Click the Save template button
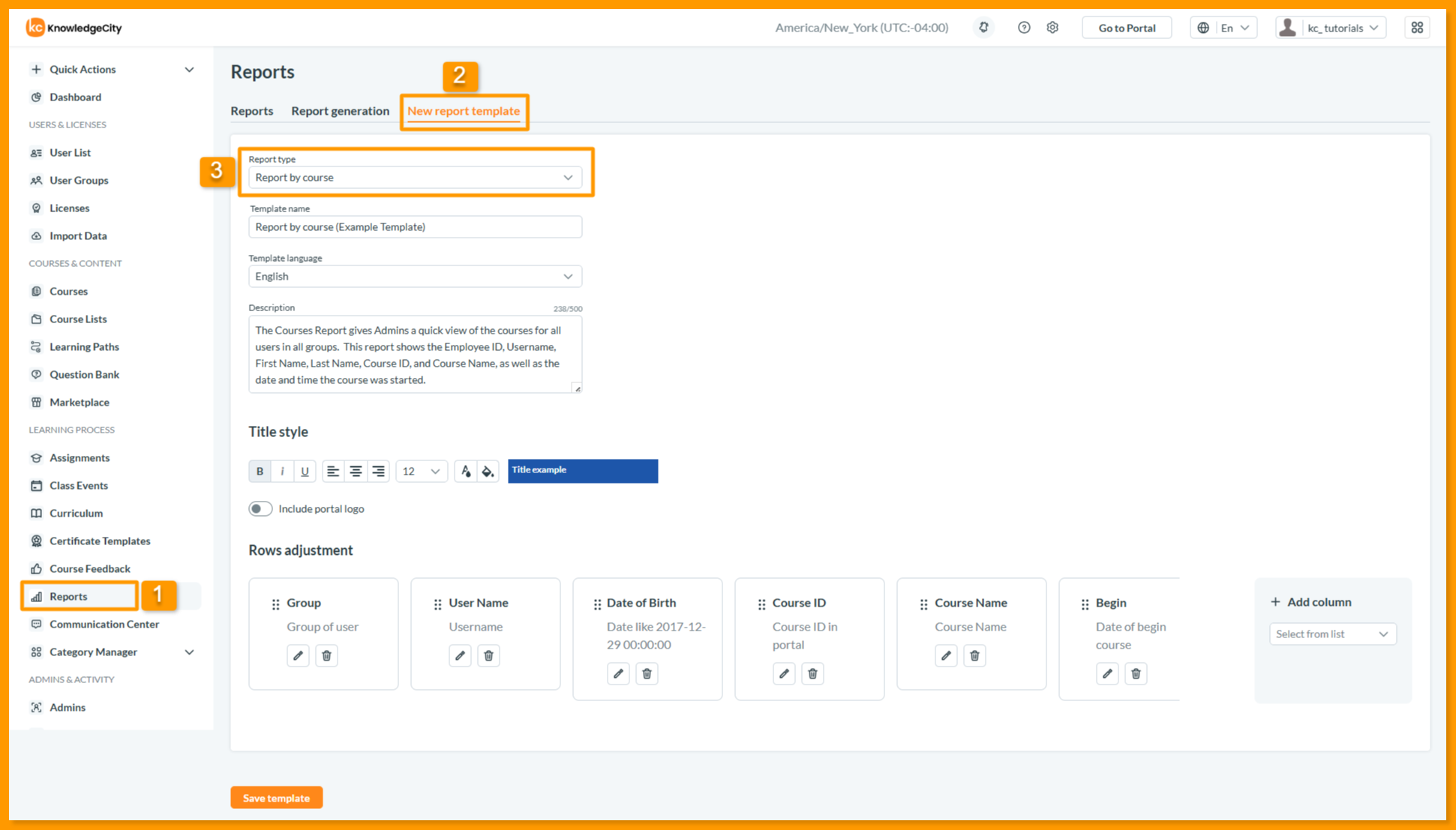Image resolution: width=1456 pixels, height=830 pixels. click(276, 798)
